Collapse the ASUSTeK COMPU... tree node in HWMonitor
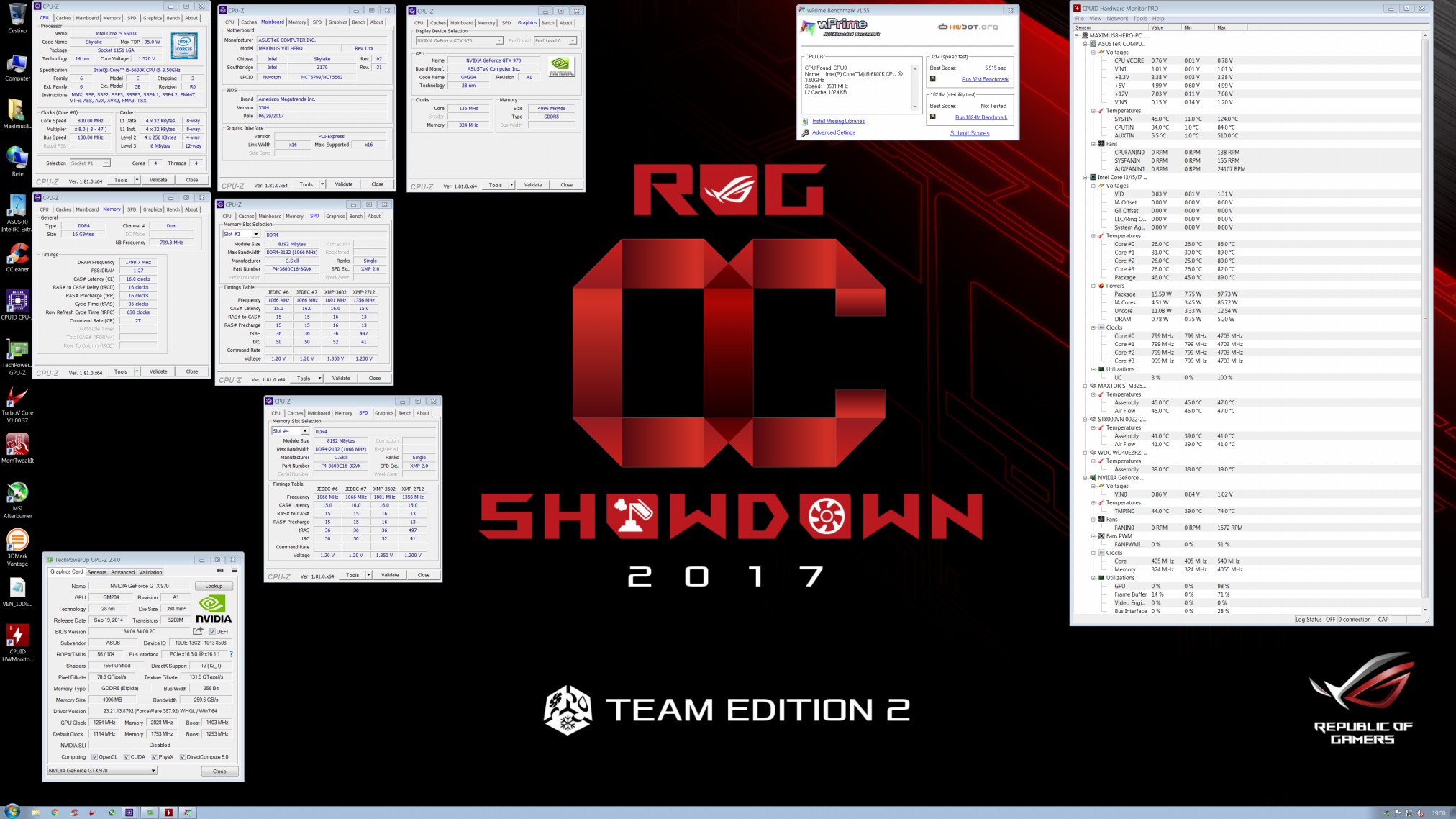Image resolution: width=1456 pixels, height=819 pixels. pyautogui.click(x=1085, y=44)
